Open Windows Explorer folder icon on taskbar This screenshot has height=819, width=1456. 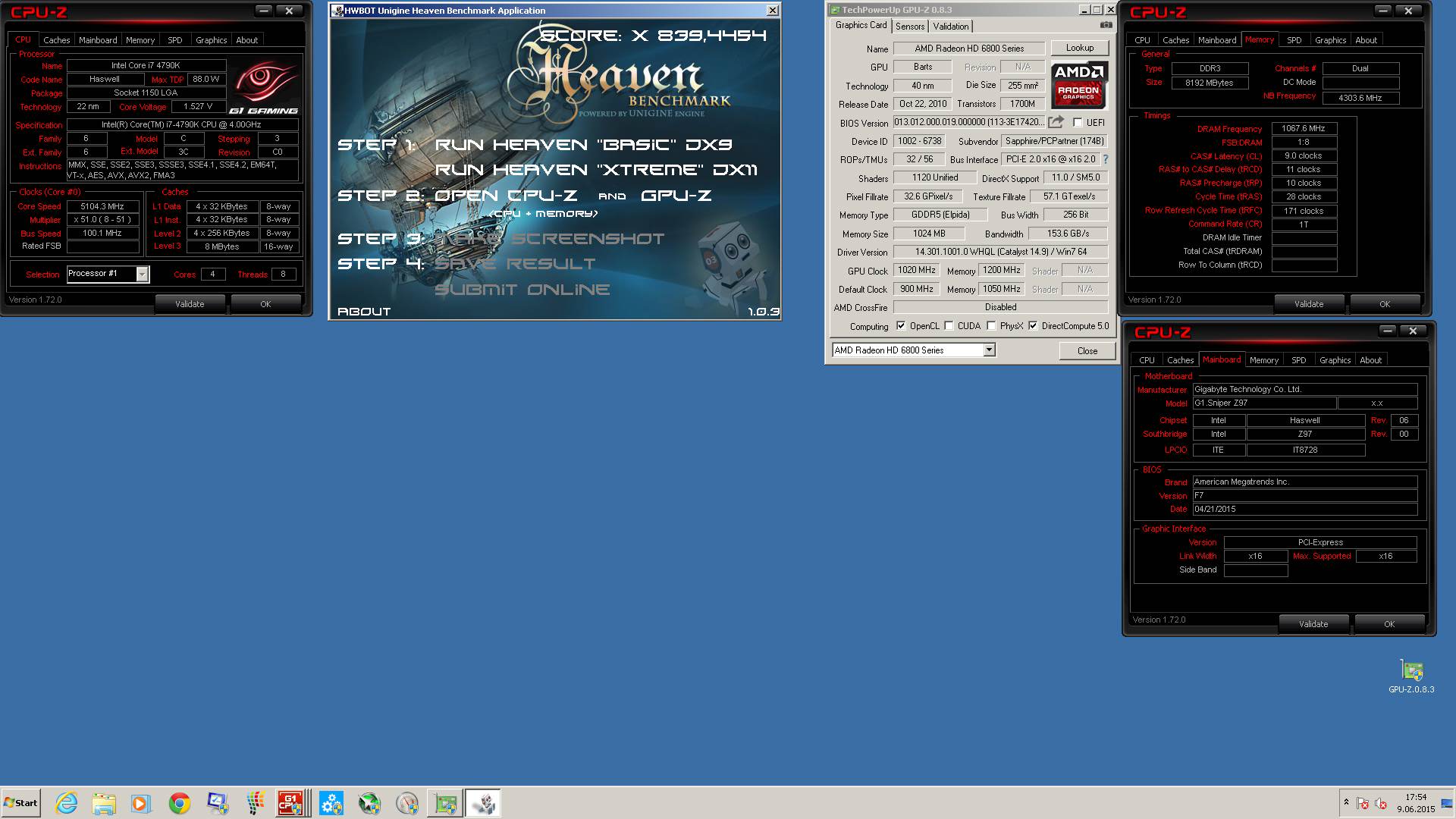pyautogui.click(x=104, y=803)
